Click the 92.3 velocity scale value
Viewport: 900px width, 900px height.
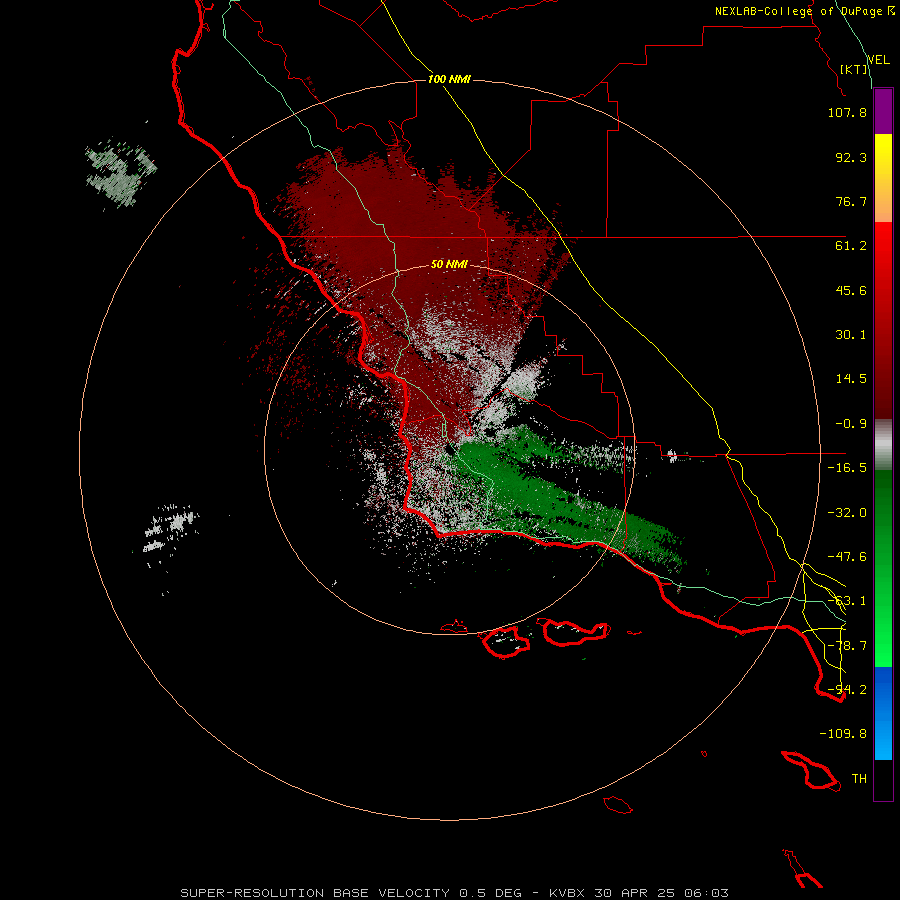pos(851,157)
